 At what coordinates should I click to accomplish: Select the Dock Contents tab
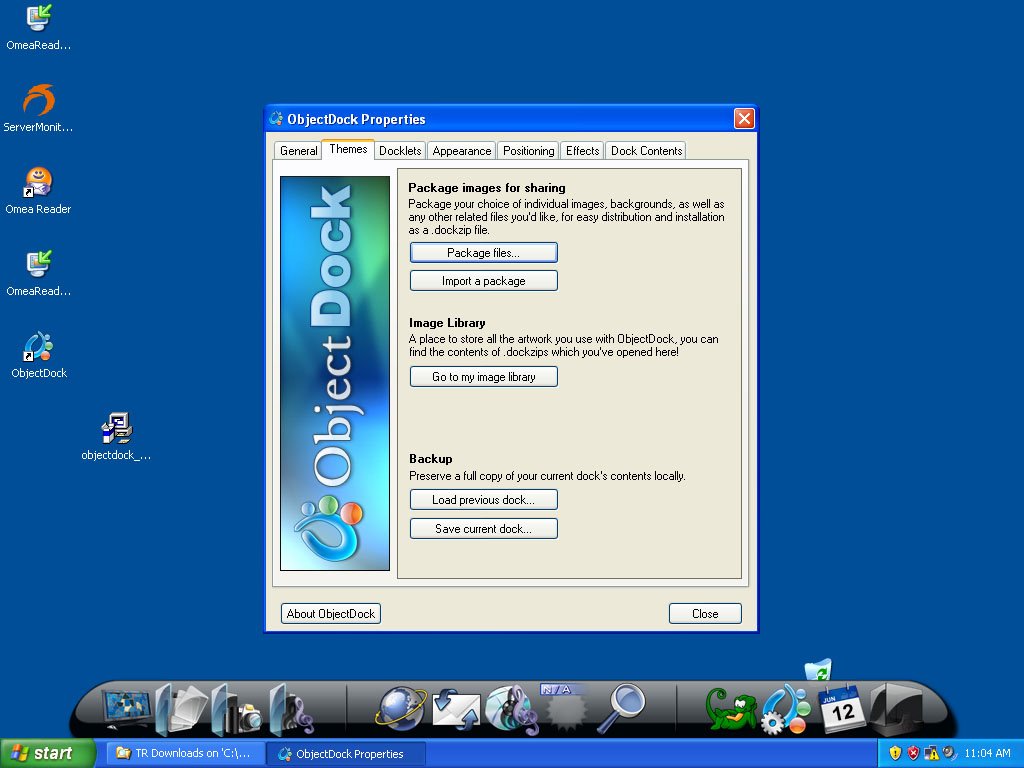[x=645, y=150]
